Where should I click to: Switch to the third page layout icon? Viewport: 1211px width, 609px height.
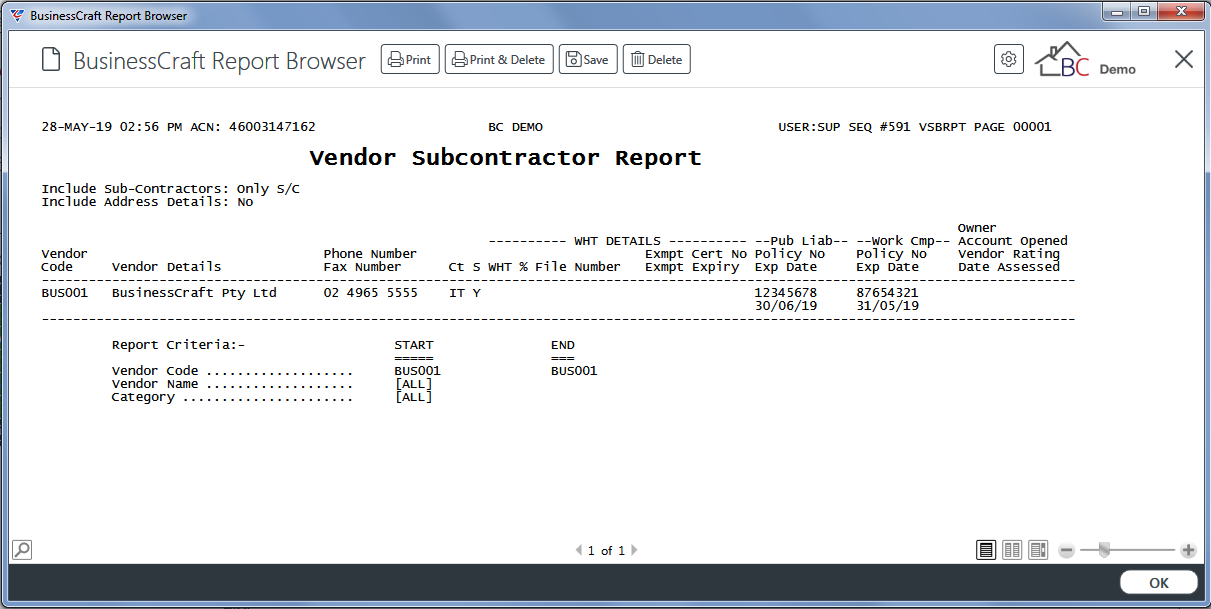[x=1038, y=550]
